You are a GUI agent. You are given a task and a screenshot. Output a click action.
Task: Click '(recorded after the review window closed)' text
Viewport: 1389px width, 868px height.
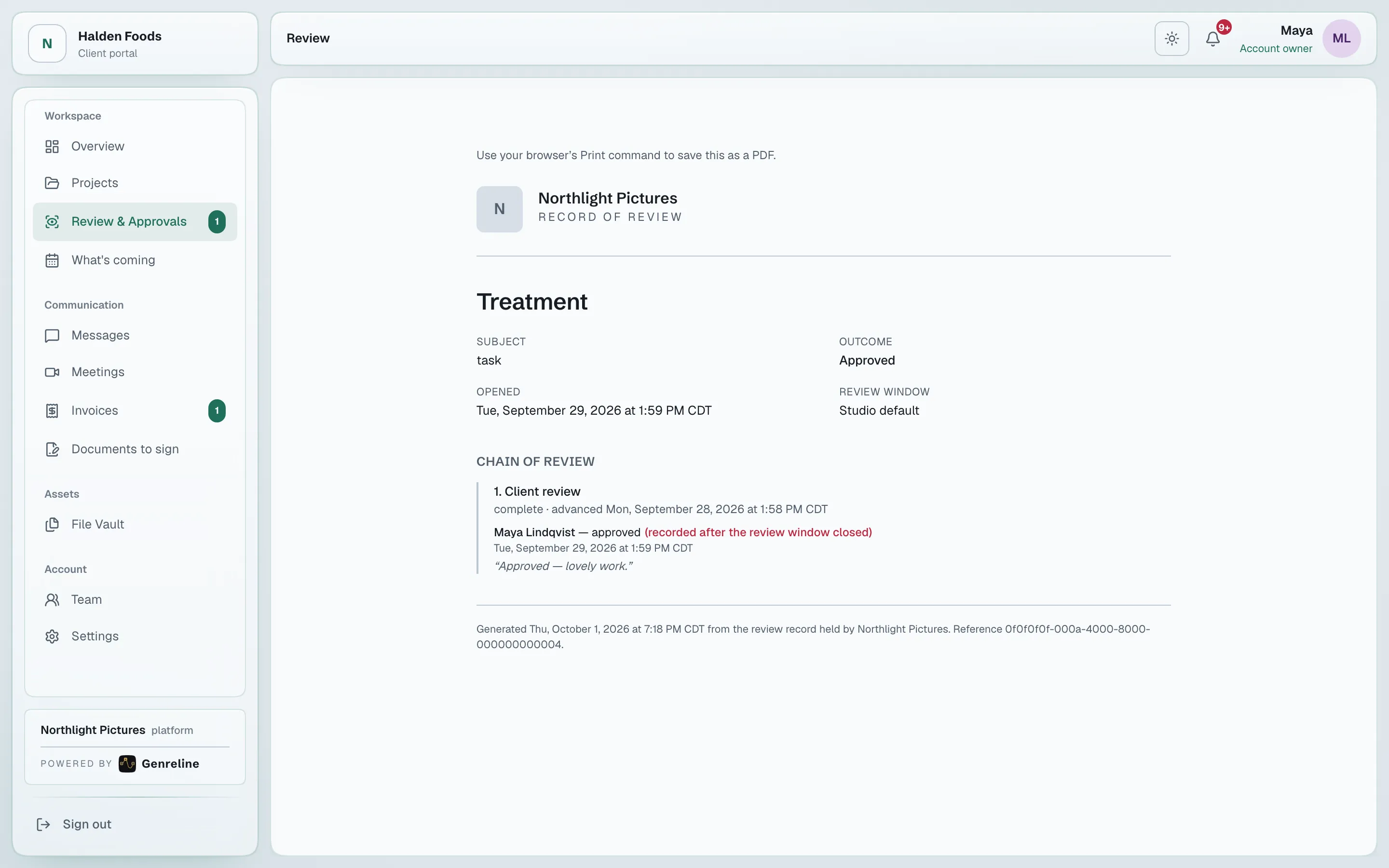(758, 532)
